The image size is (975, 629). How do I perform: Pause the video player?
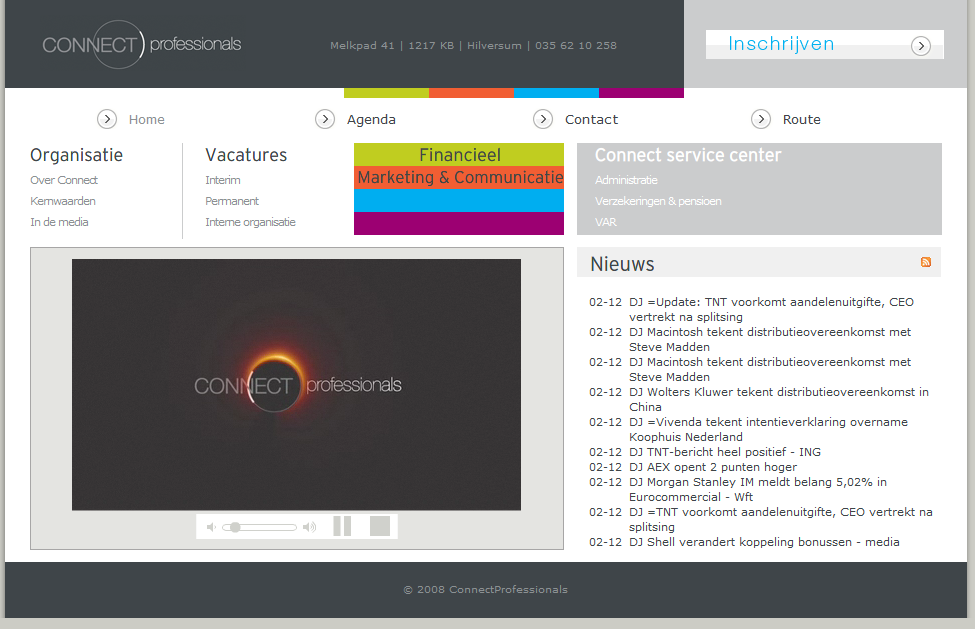point(342,526)
